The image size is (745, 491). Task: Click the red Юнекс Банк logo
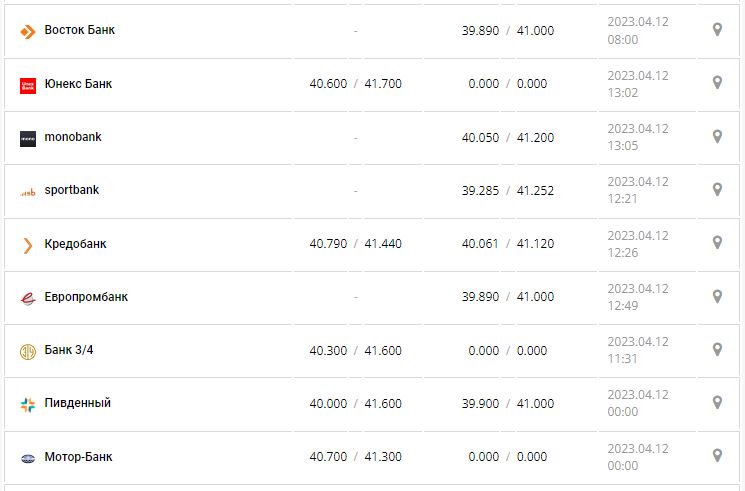click(28, 85)
